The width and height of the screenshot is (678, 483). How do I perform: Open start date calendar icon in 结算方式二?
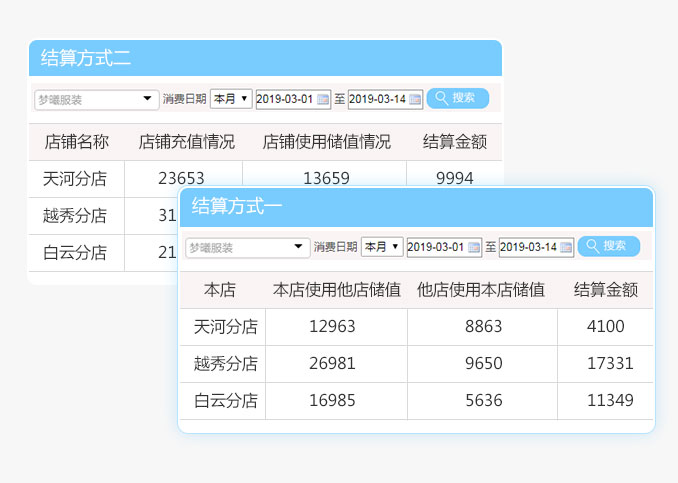coord(323,99)
